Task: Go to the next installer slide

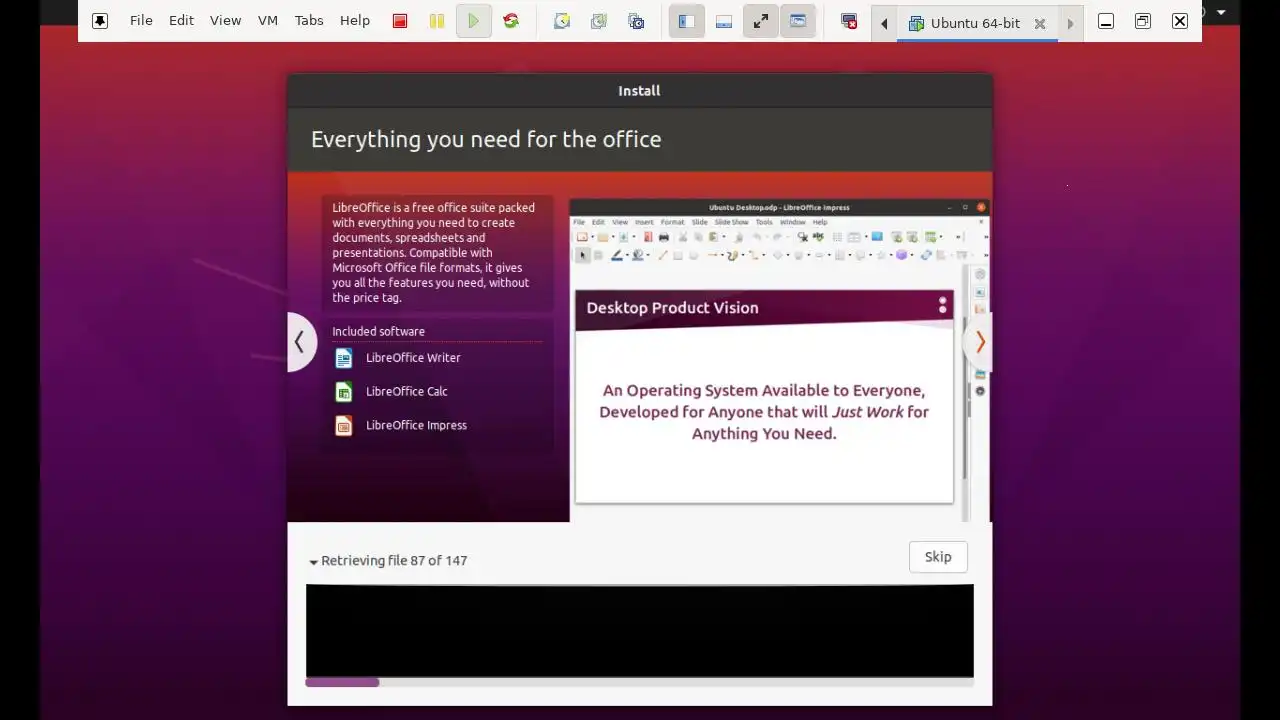Action: 980,342
